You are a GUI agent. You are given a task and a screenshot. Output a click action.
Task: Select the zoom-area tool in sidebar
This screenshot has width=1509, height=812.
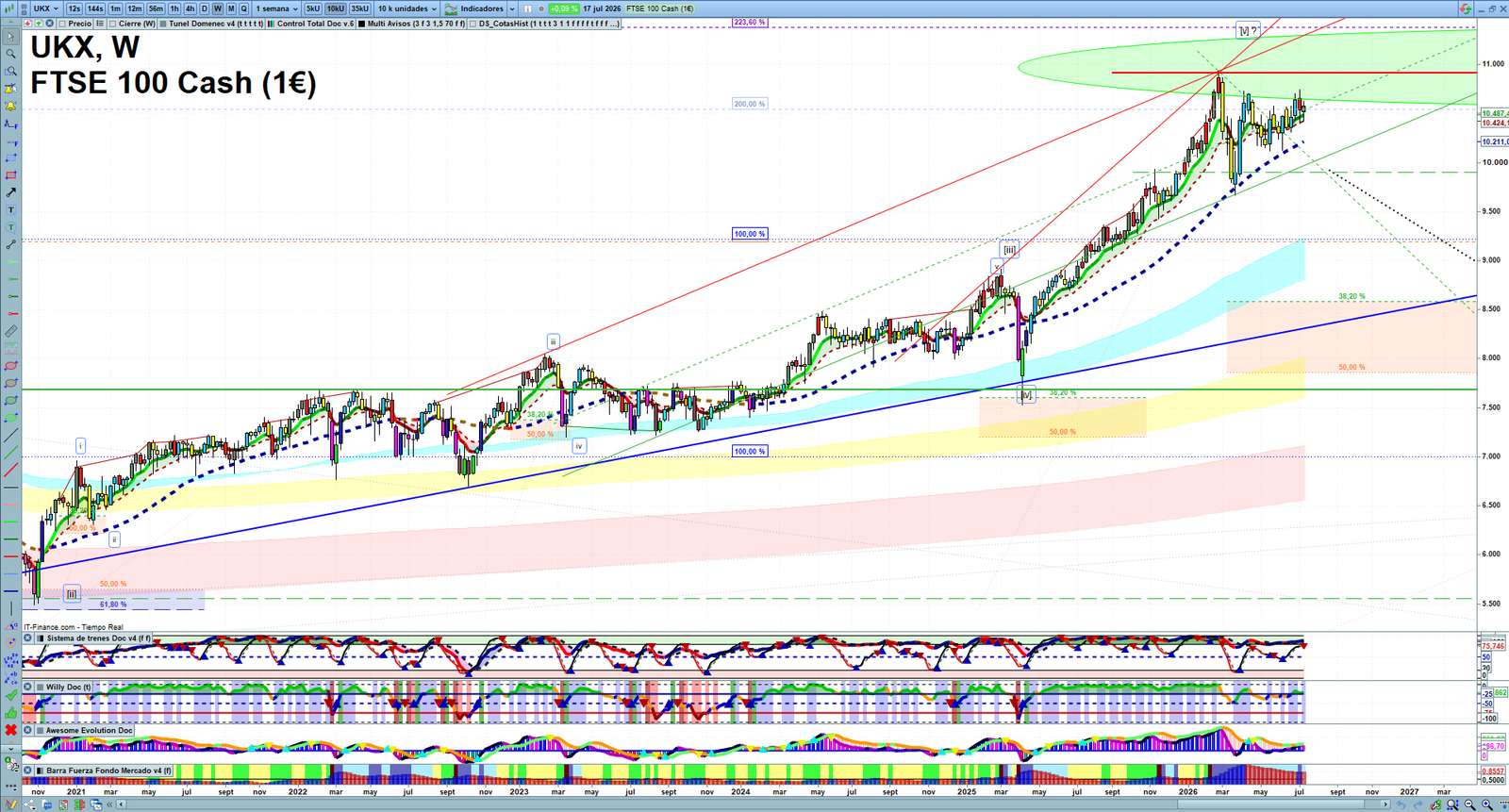click(11, 72)
